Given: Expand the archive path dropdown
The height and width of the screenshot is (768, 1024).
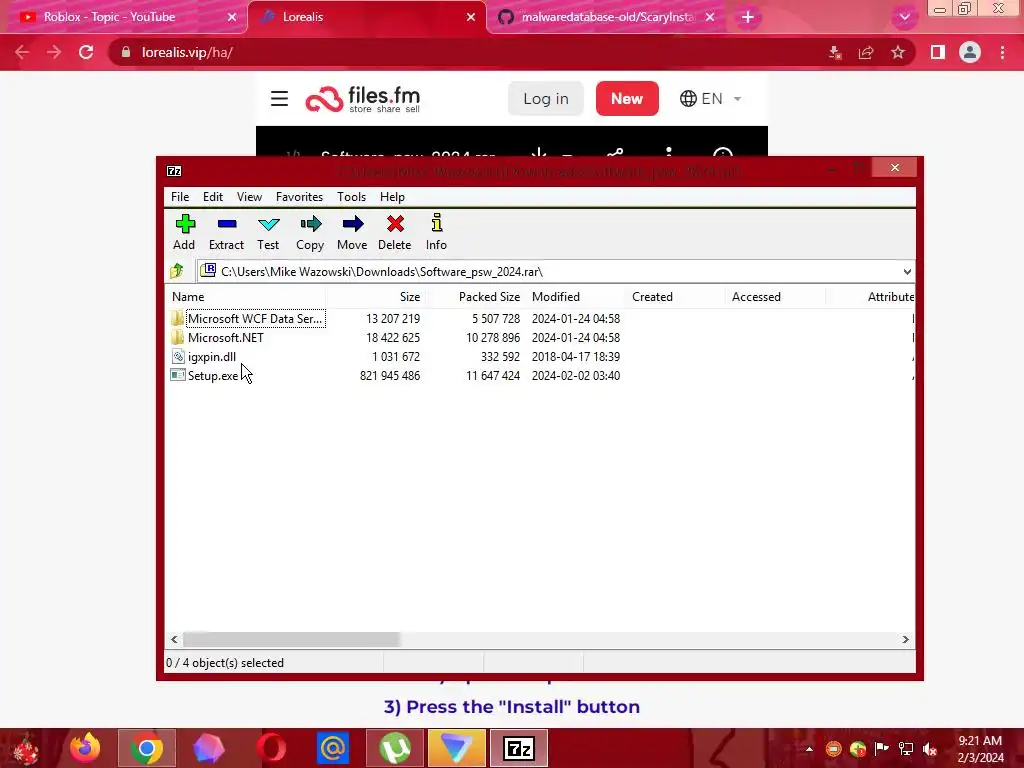Looking at the screenshot, I should tap(907, 272).
